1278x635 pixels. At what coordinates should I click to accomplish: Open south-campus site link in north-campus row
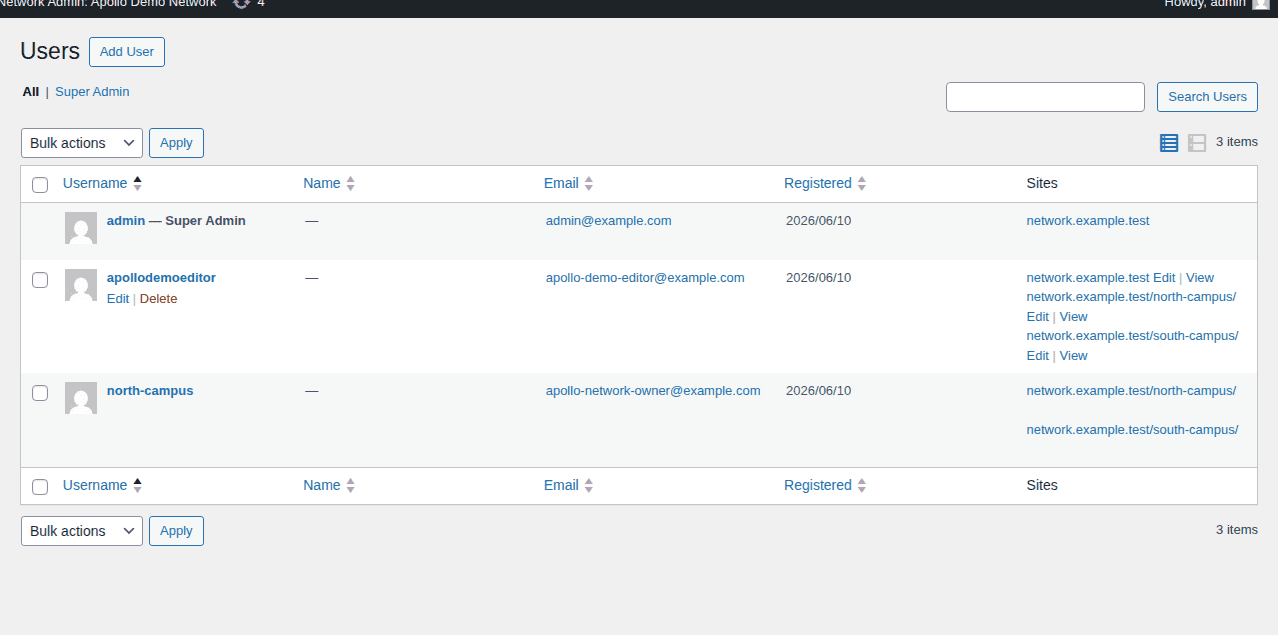pos(1132,430)
